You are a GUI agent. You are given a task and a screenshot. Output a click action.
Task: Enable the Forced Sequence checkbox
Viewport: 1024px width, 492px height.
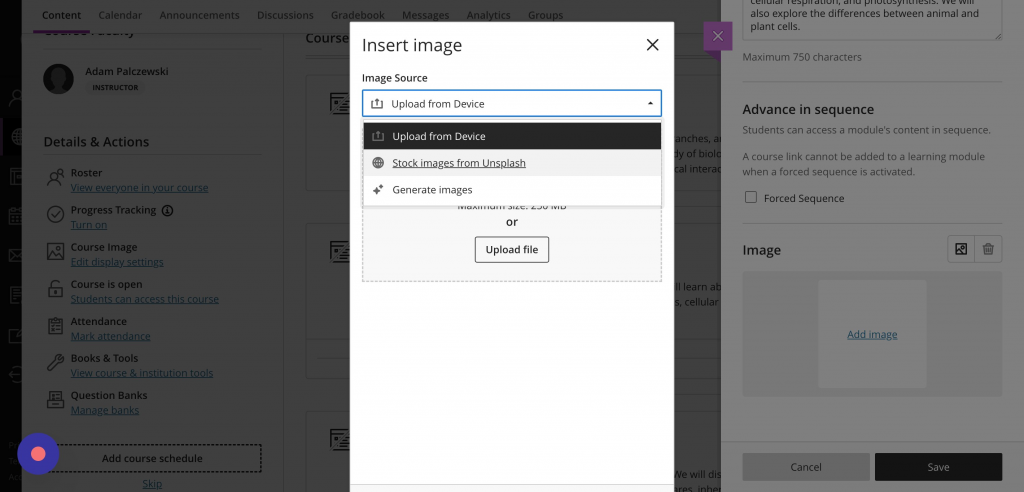click(x=751, y=197)
